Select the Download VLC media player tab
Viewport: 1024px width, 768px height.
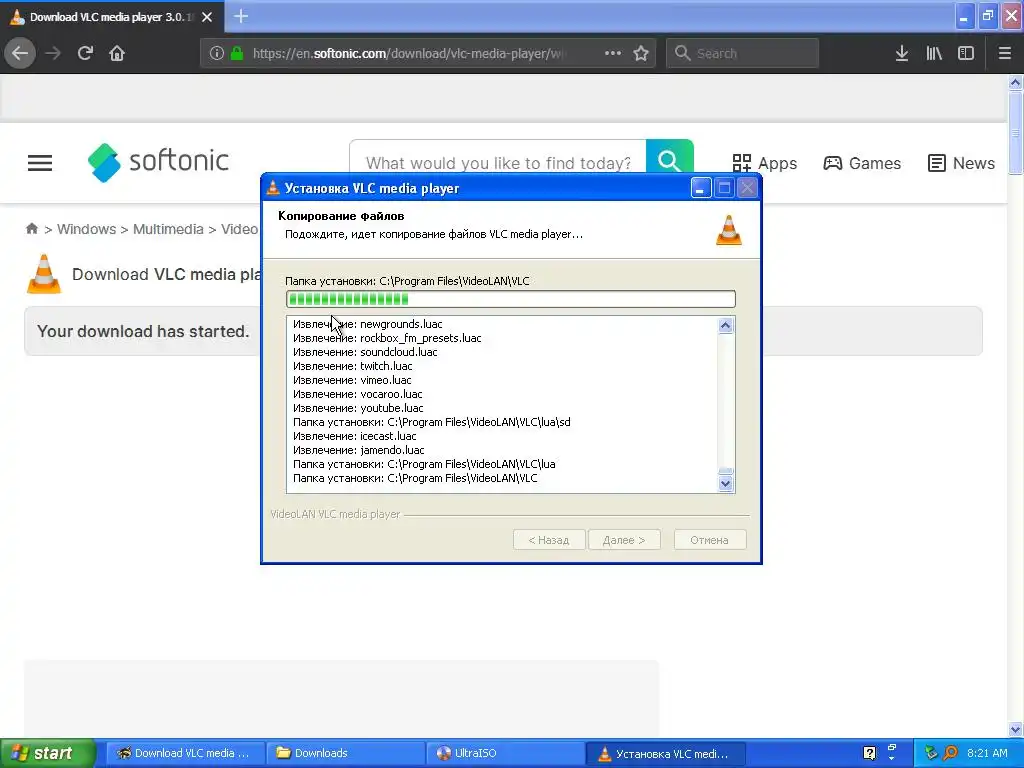[x=111, y=17]
